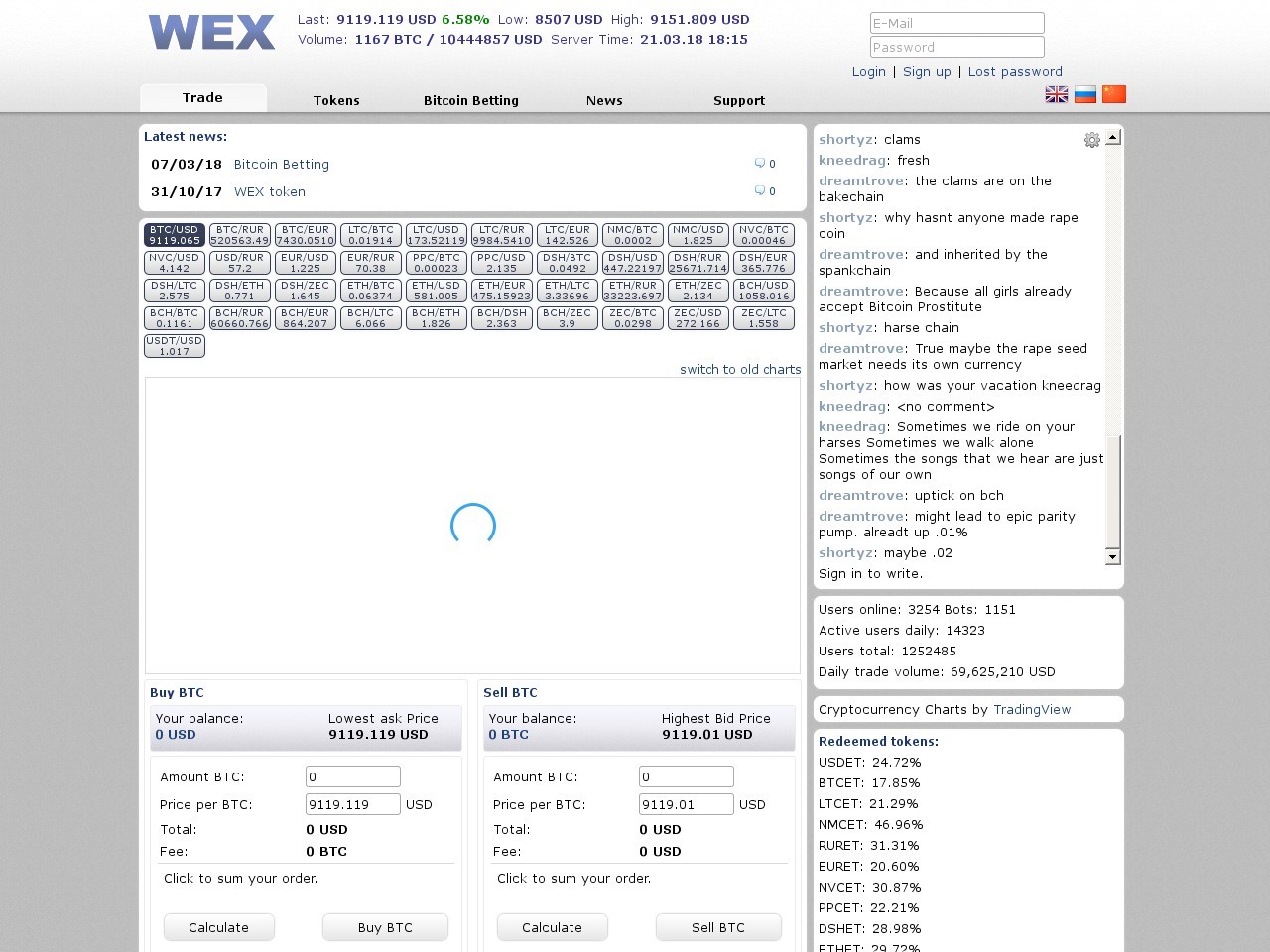This screenshot has height=952, width=1270.
Task: Open chat settings via gear icon
Action: tap(1092, 140)
